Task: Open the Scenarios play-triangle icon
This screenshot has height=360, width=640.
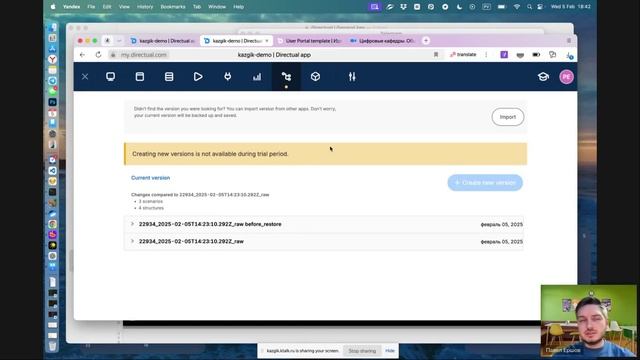Action: [x=198, y=77]
